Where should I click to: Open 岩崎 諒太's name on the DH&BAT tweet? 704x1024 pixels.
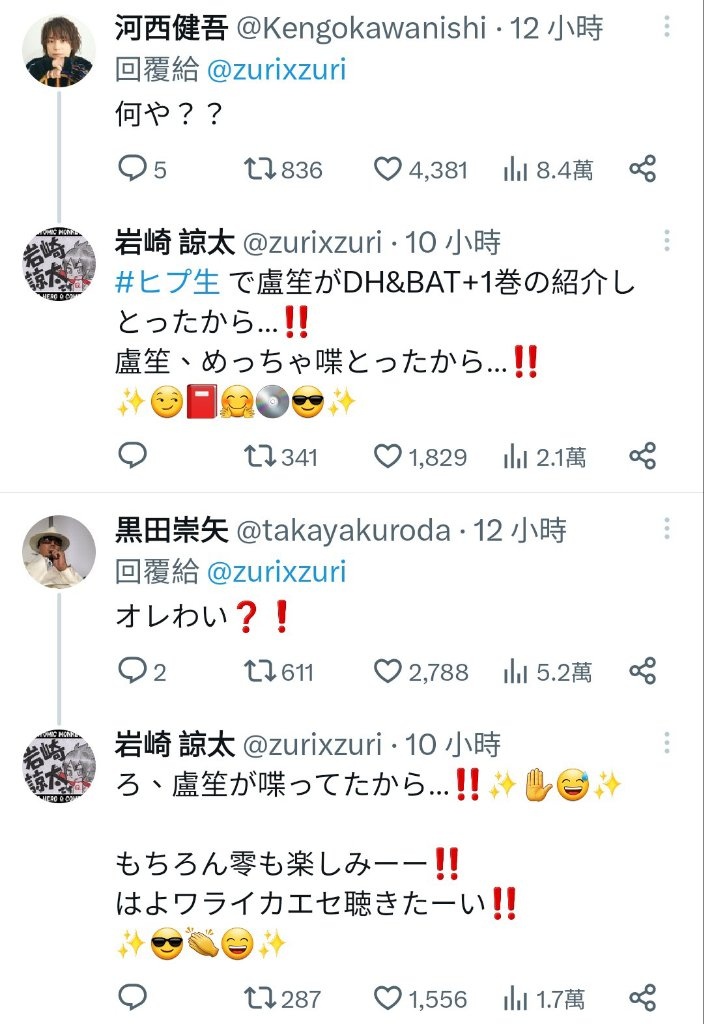pos(174,242)
